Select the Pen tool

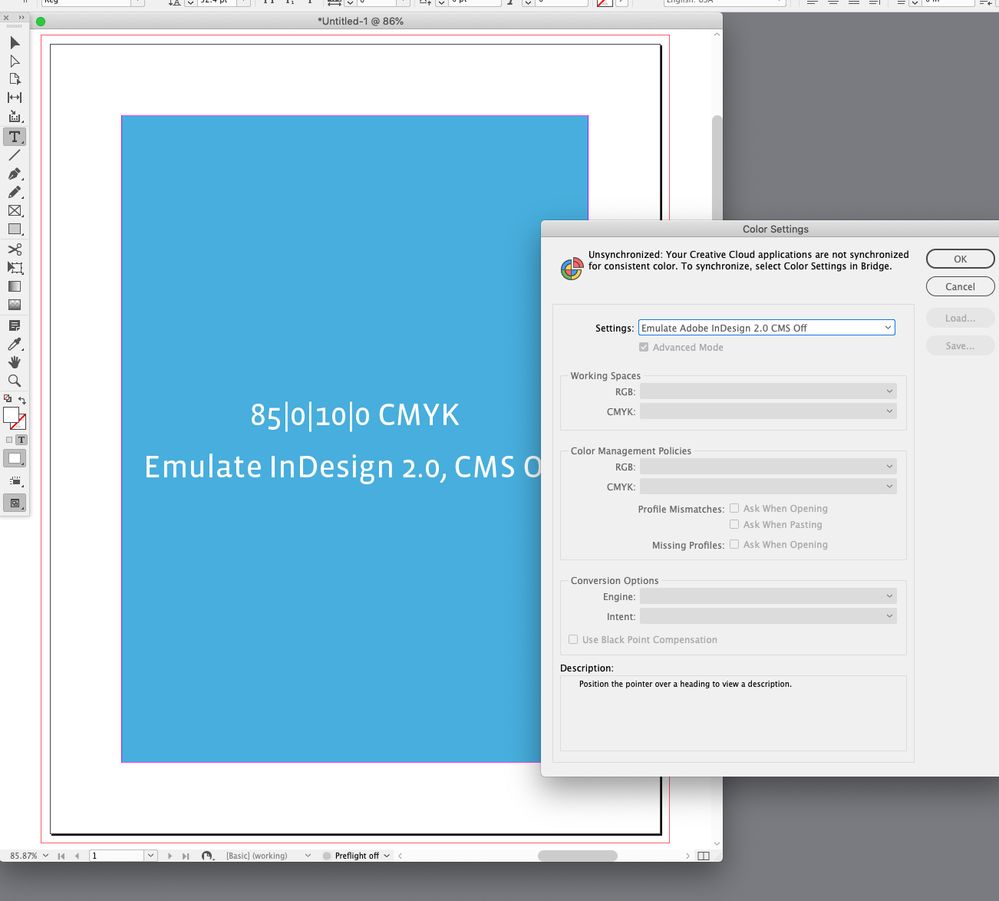click(x=15, y=173)
